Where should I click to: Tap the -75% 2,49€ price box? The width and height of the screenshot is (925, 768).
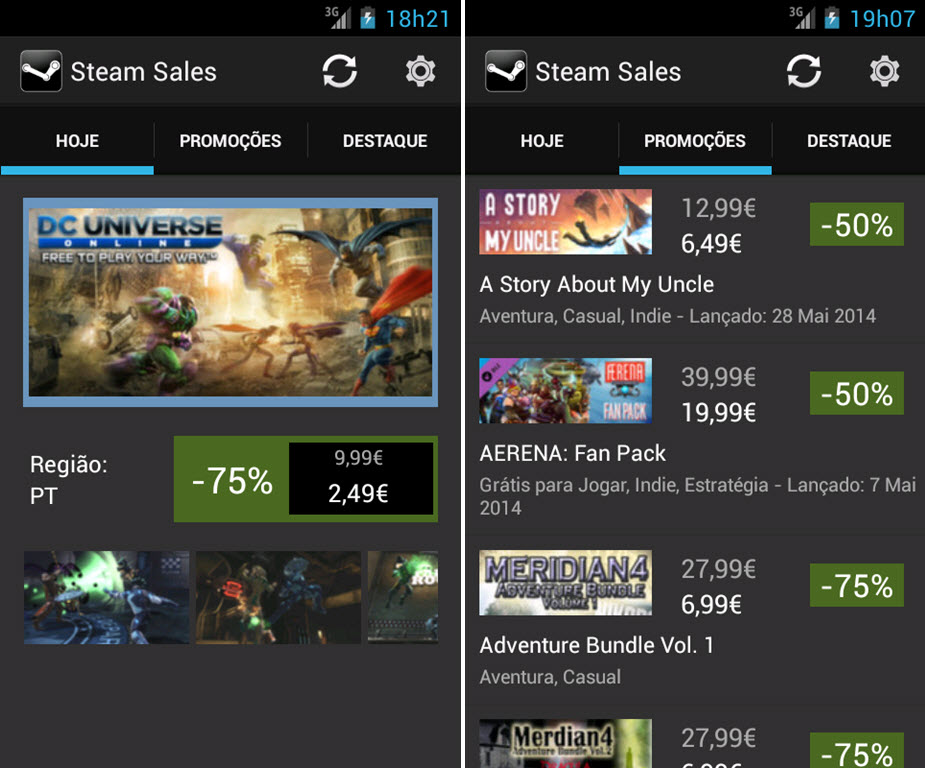coord(305,479)
